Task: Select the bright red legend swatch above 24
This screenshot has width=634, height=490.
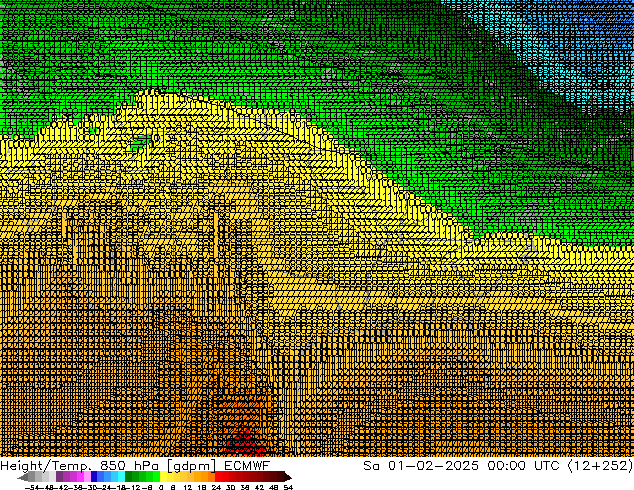Action: point(218,476)
